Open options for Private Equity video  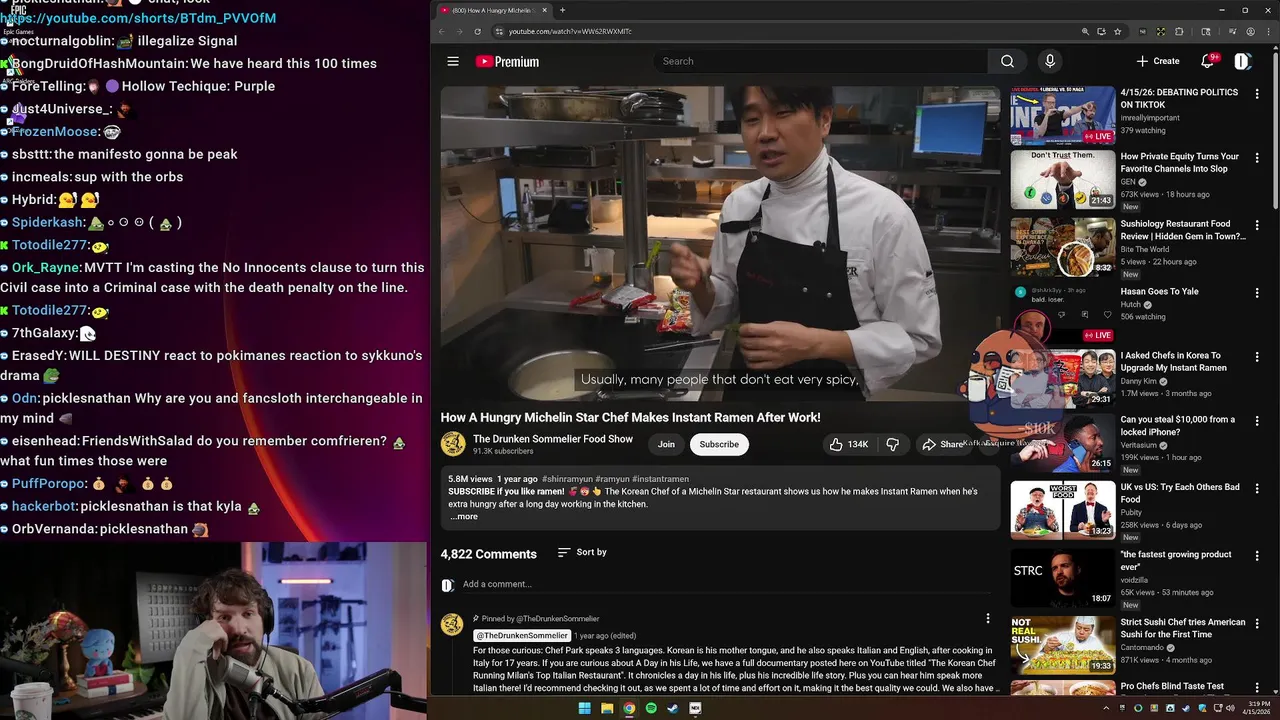(1257, 157)
